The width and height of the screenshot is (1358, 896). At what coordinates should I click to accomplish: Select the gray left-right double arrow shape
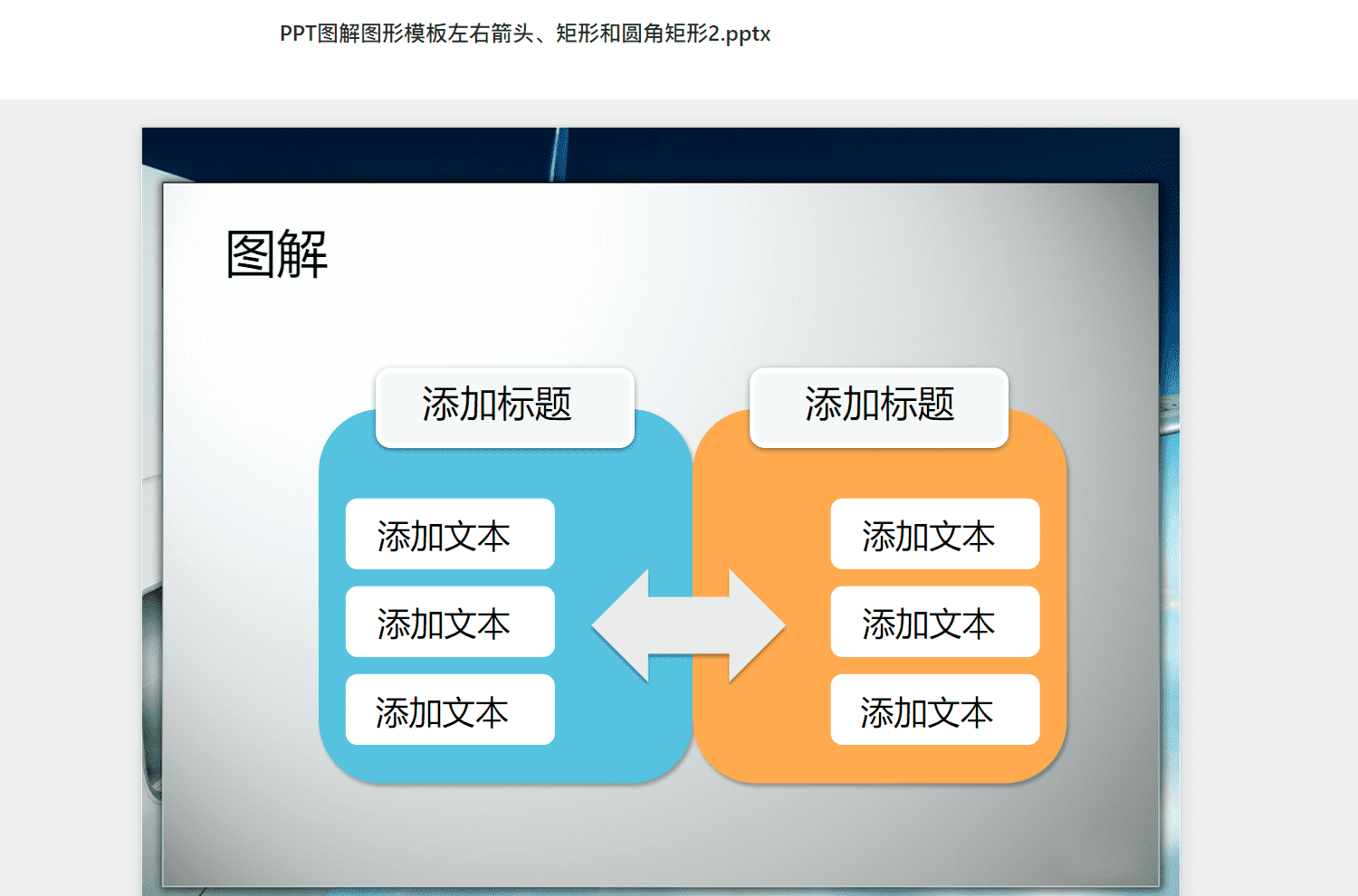pyautogui.click(x=688, y=625)
